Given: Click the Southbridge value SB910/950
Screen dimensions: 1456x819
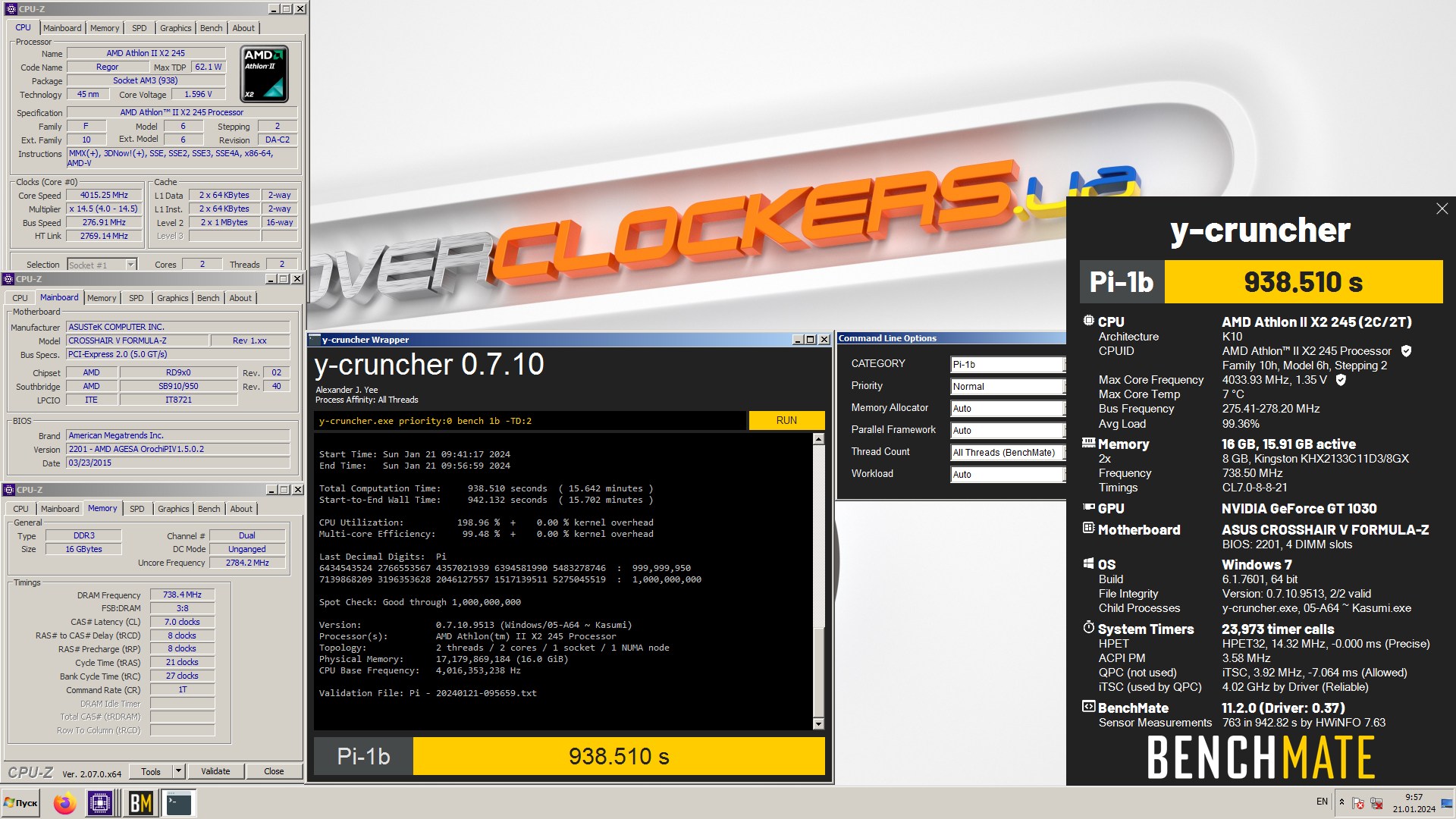Looking at the screenshot, I should (178, 386).
